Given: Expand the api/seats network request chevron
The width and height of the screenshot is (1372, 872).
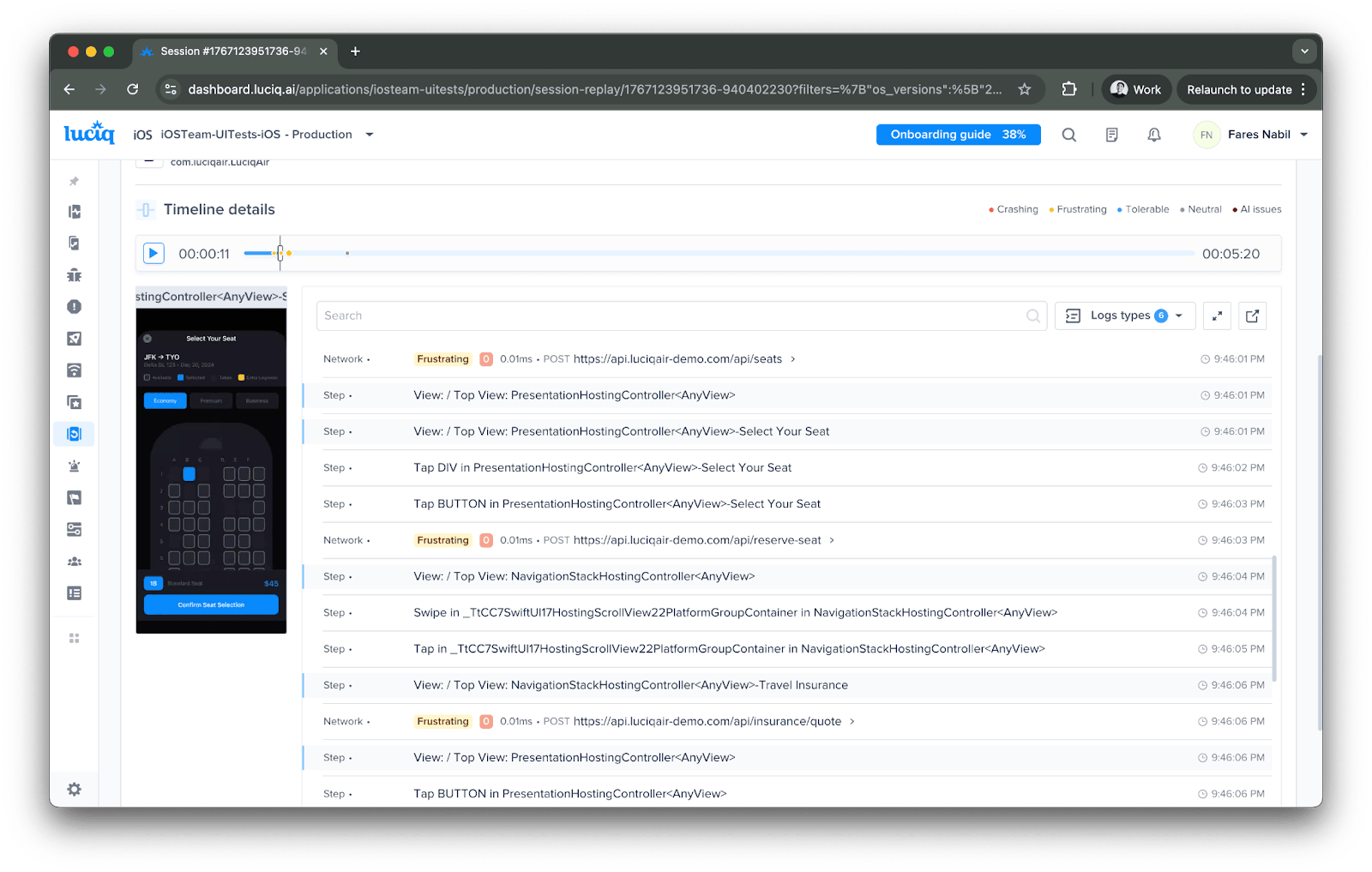Looking at the screenshot, I should [793, 359].
